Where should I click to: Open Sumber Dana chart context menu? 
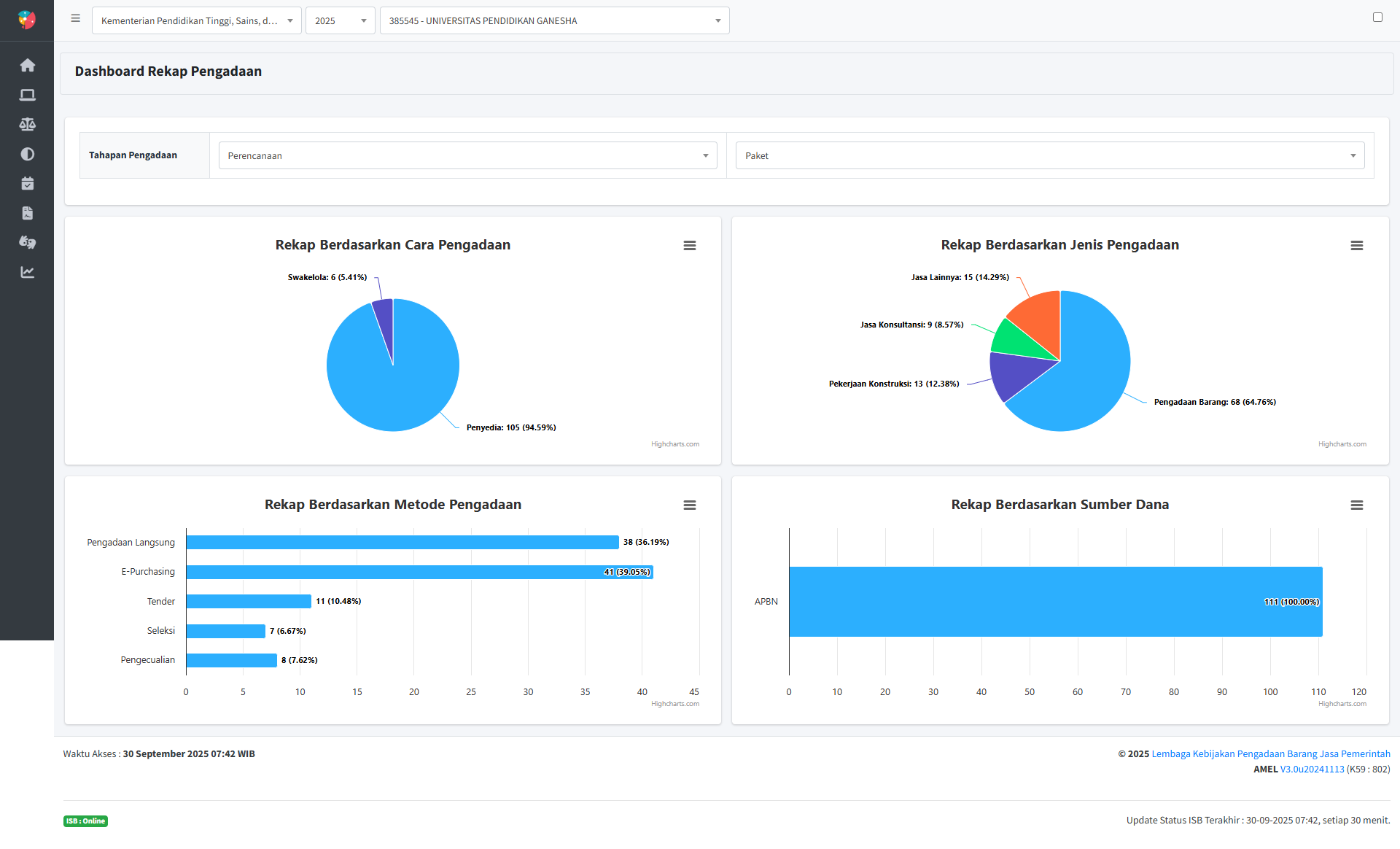pyautogui.click(x=1356, y=505)
